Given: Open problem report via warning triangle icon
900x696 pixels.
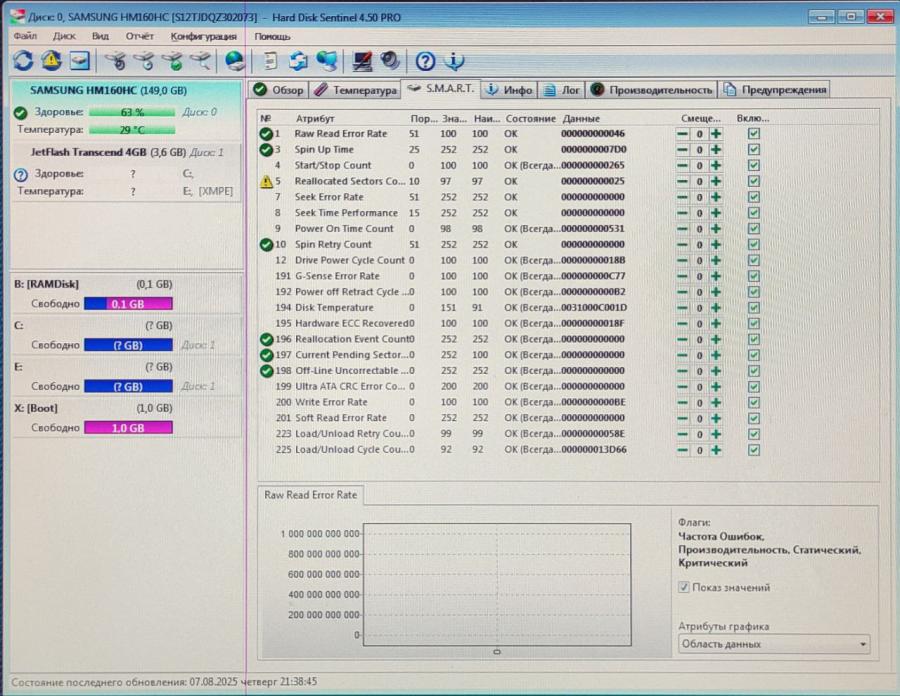Looking at the screenshot, I should click(51, 61).
